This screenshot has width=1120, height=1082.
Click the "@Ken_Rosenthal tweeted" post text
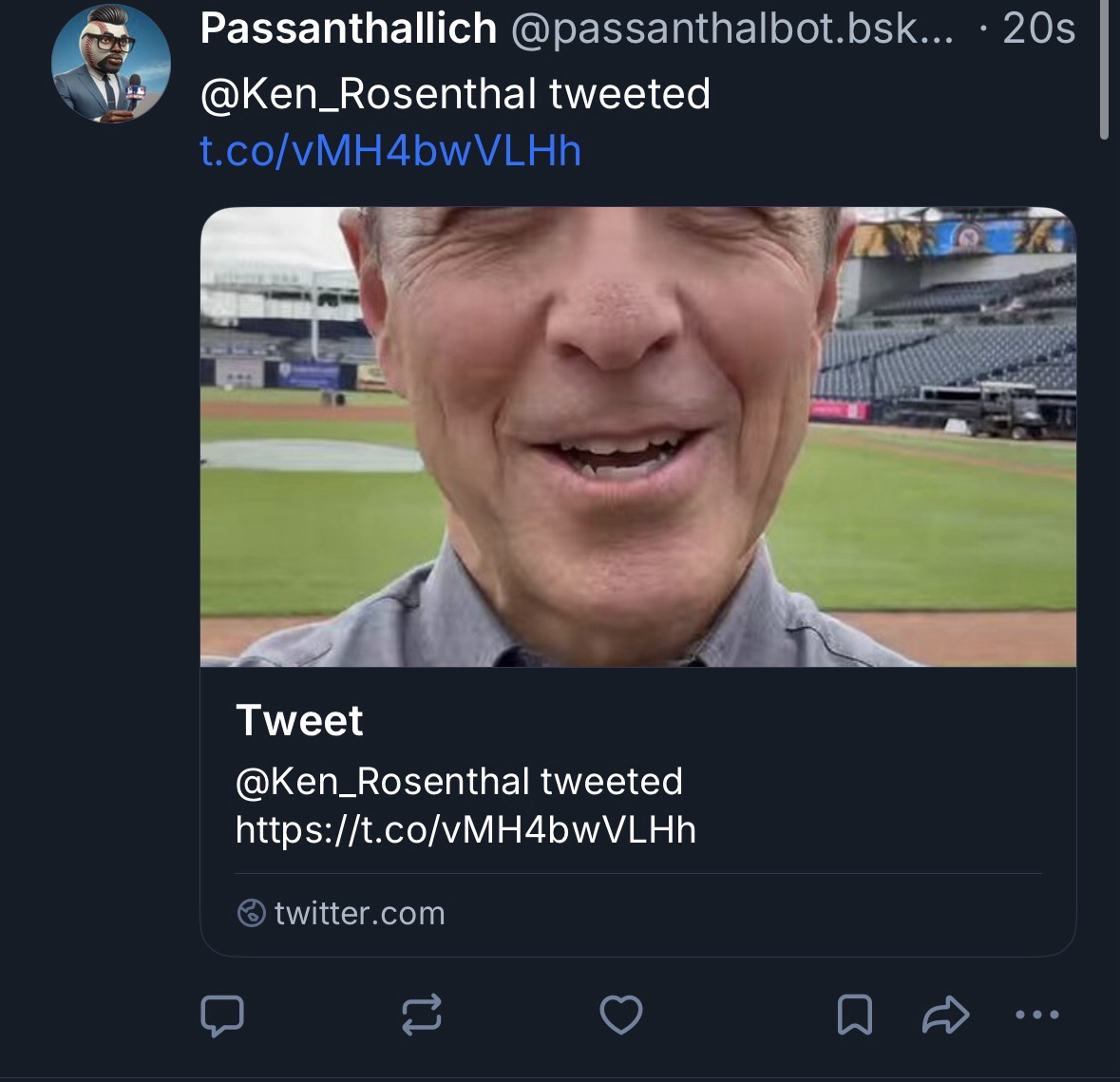455,94
